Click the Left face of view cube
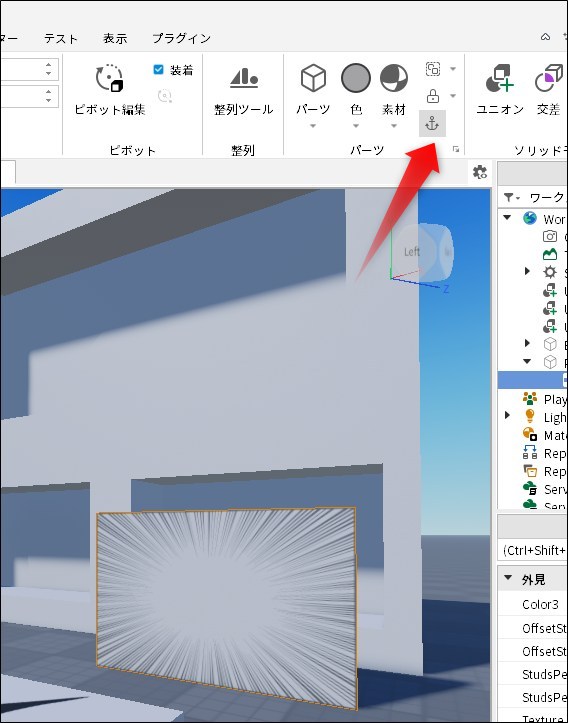The image size is (568, 723). (412, 252)
